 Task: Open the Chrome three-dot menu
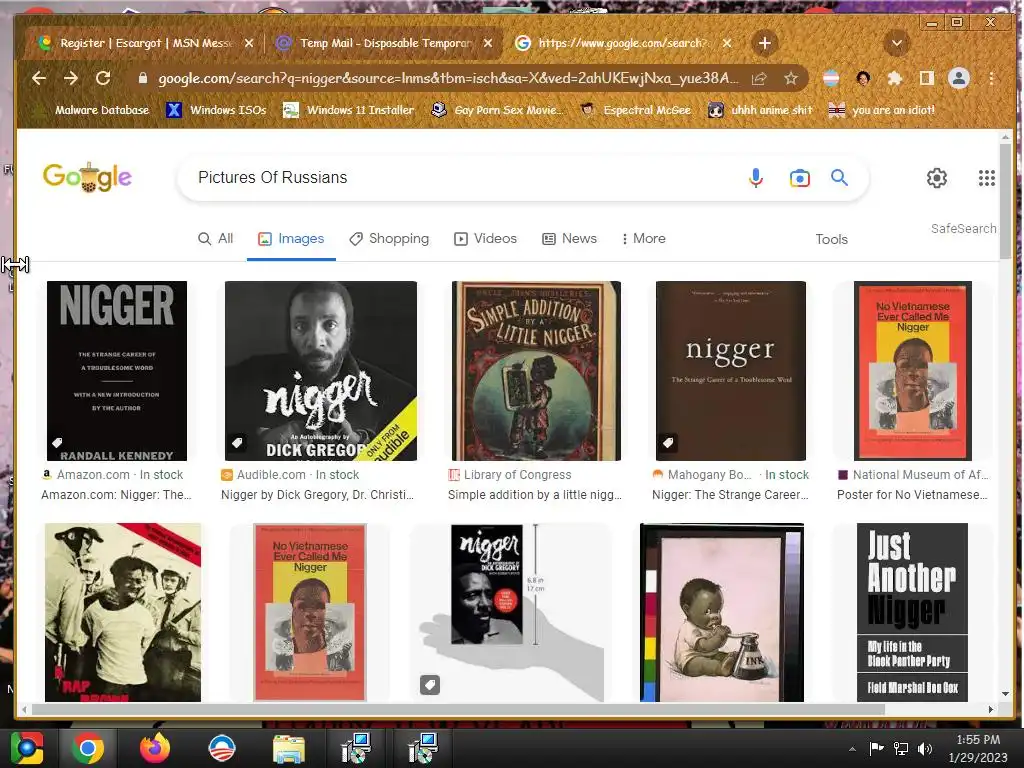coord(991,78)
